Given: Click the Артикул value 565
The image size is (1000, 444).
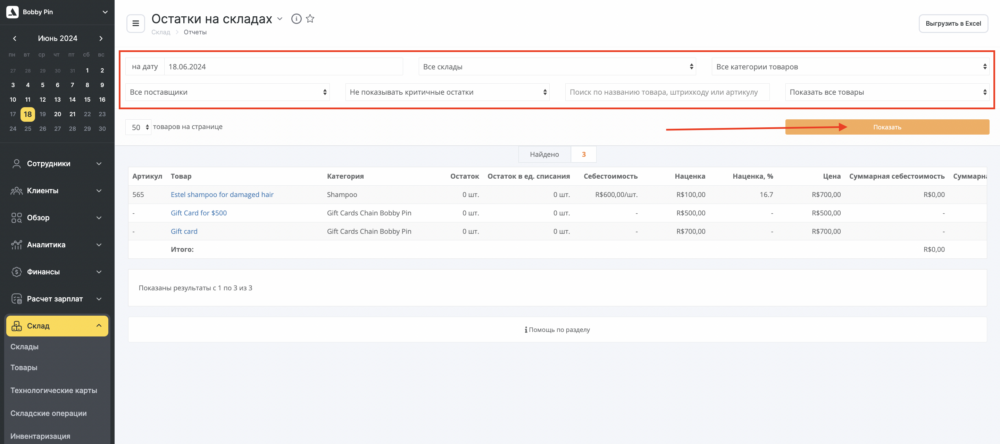Looking at the screenshot, I should click(138, 195).
